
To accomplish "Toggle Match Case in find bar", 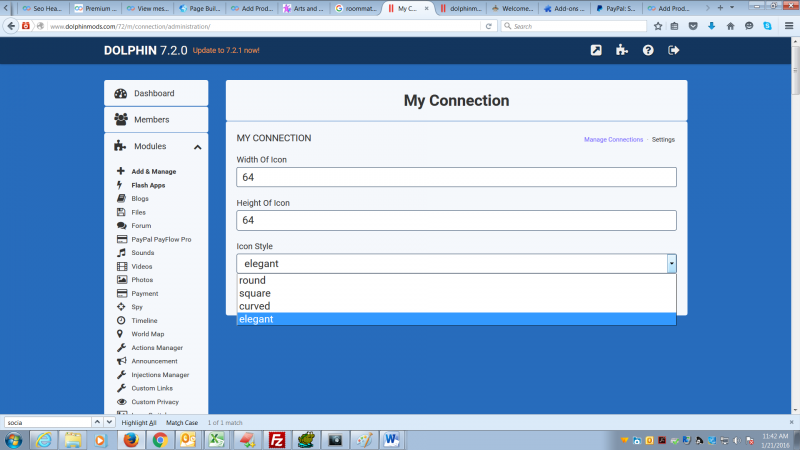I will (x=182, y=422).
